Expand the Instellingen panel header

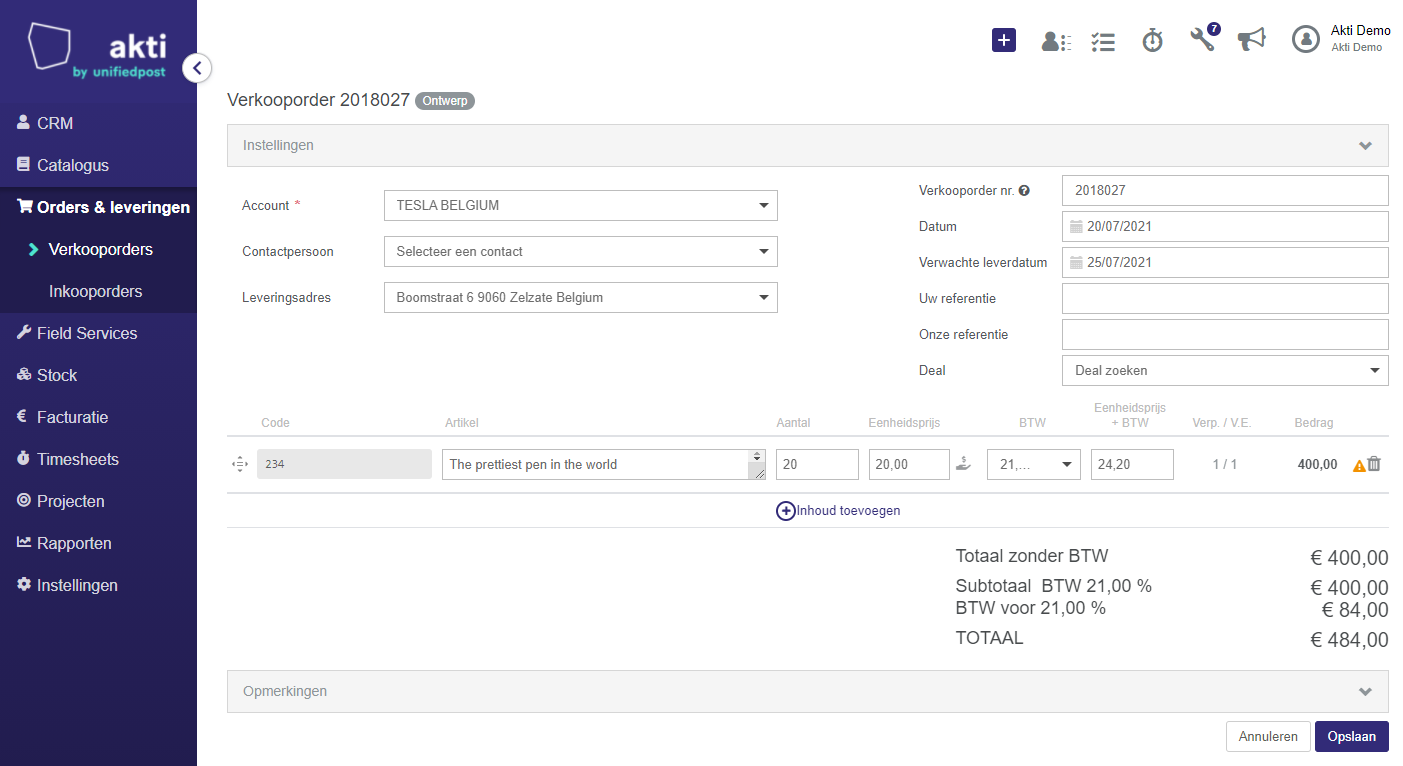[808, 145]
